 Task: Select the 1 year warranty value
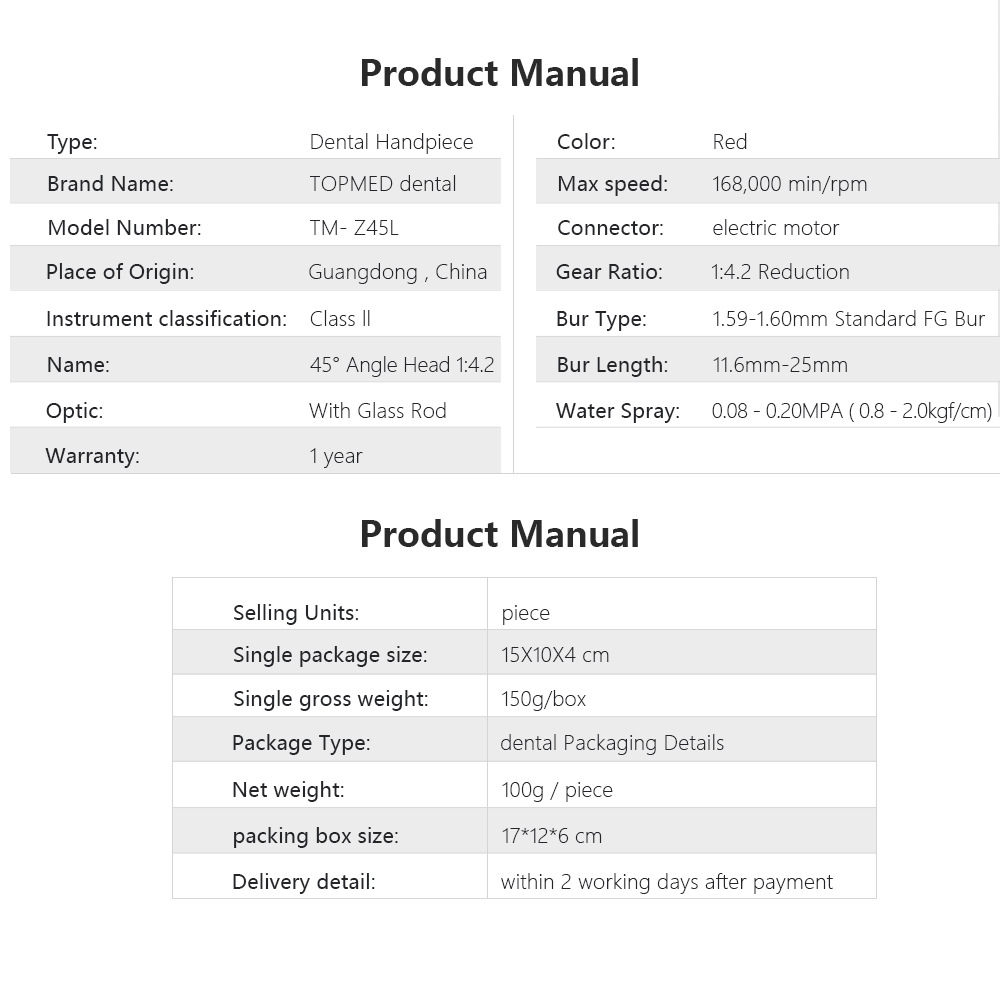click(x=335, y=456)
